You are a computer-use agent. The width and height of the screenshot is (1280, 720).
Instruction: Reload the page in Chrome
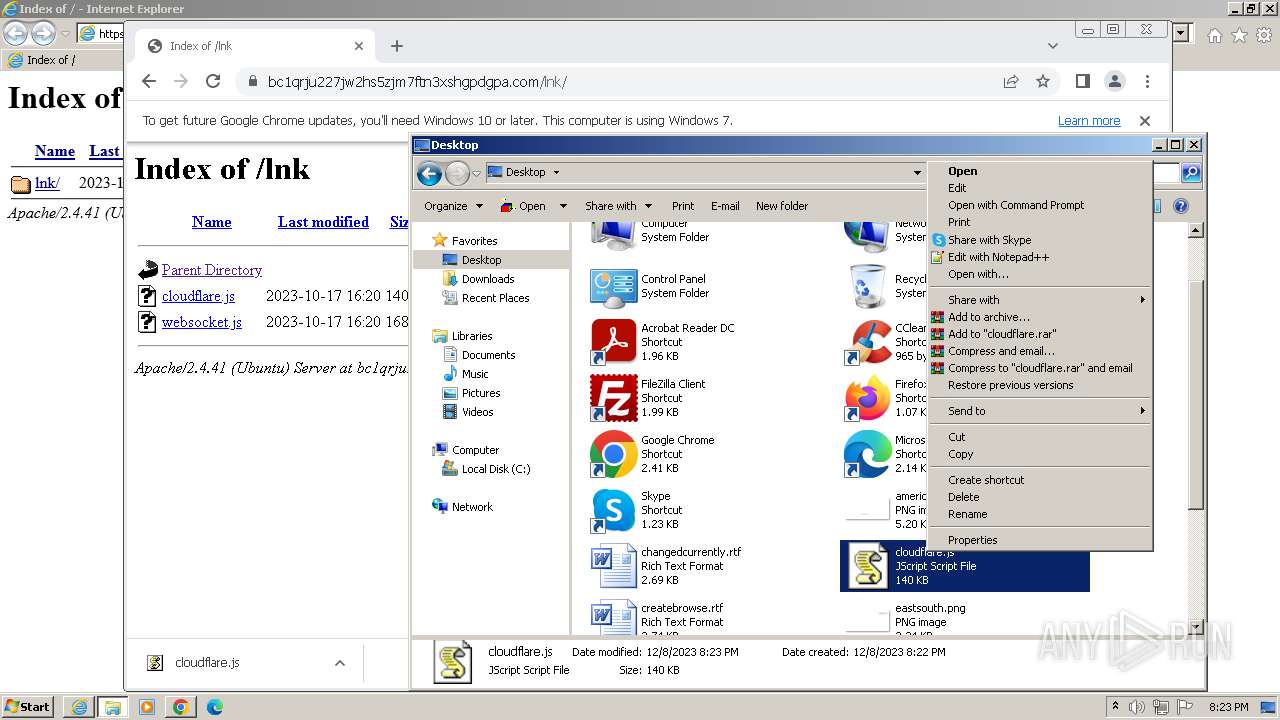point(213,82)
